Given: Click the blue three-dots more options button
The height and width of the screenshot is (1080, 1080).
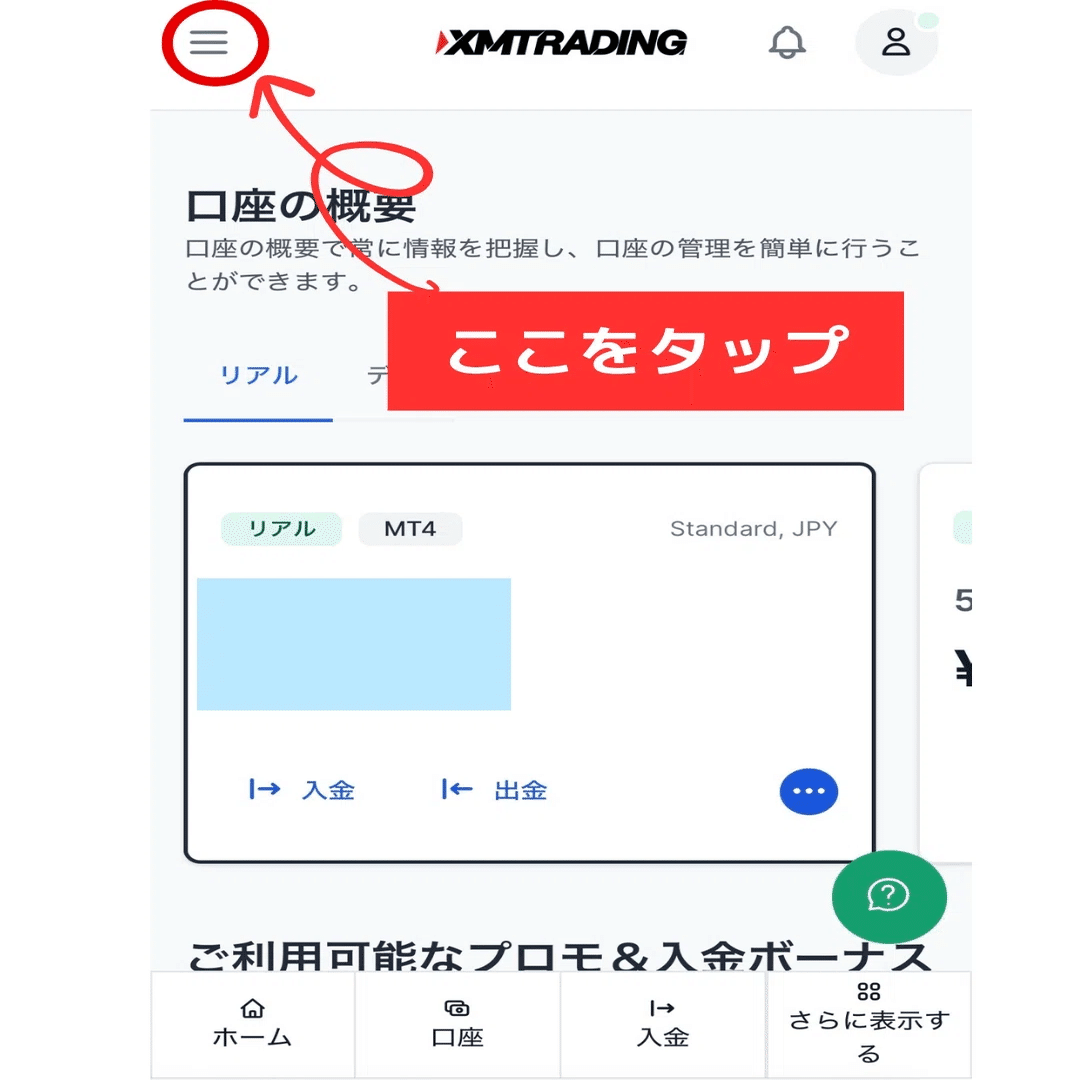Looking at the screenshot, I should coord(809,791).
